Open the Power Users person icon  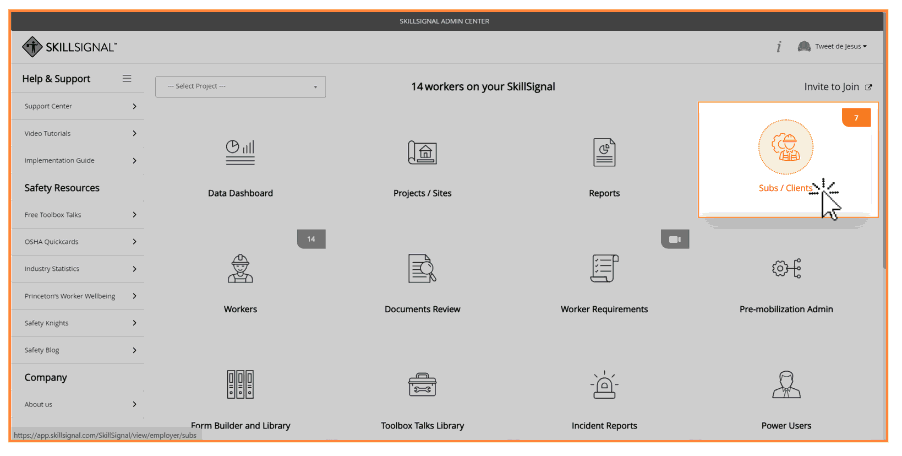tap(786, 385)
